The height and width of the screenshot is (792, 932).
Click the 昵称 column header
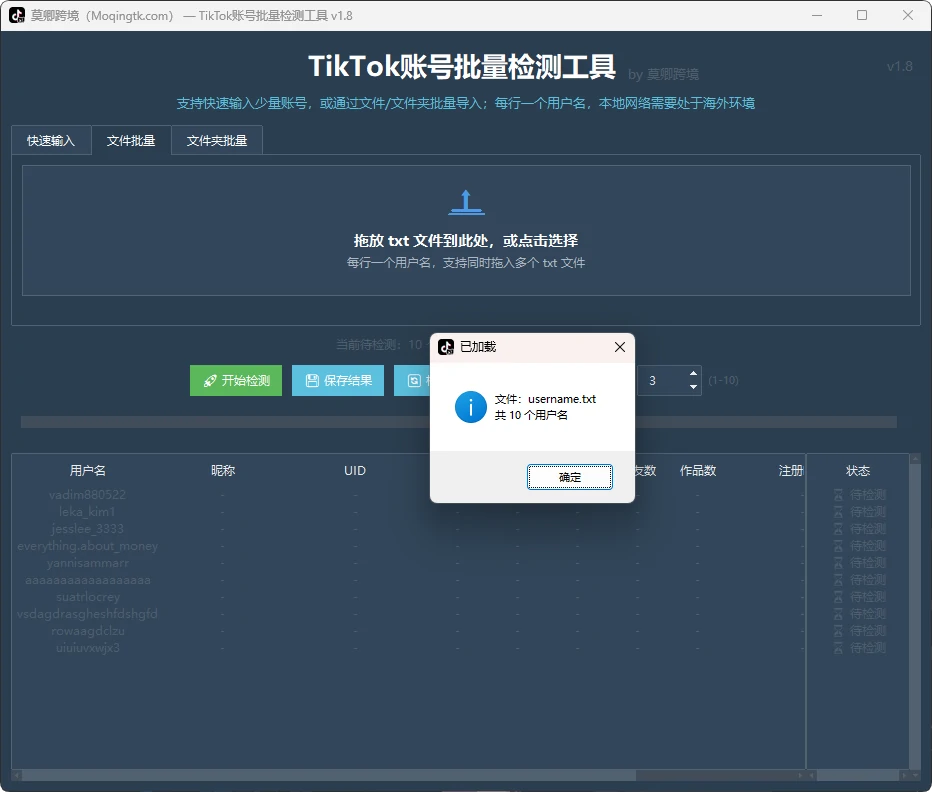point(223,471)
